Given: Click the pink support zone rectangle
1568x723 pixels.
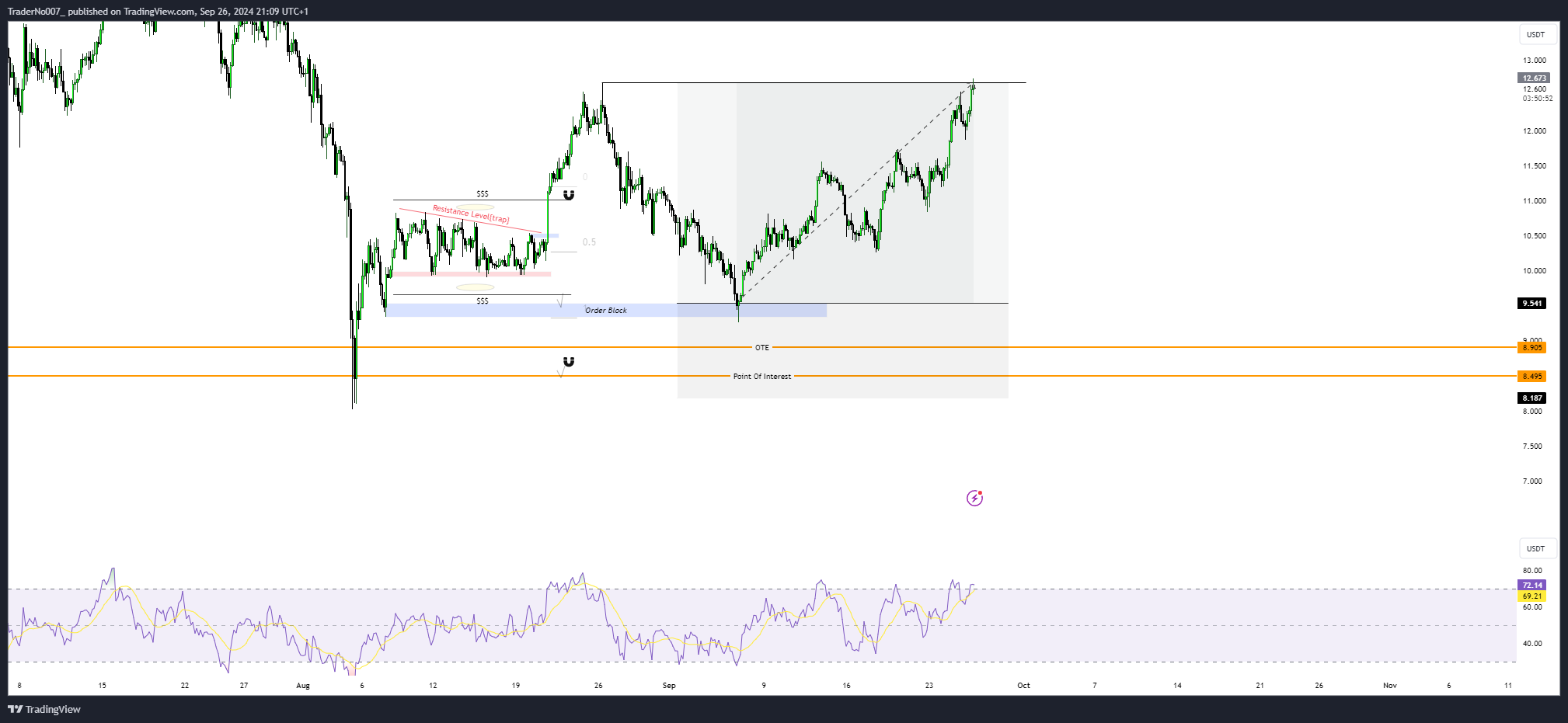Looking at the screenshot, I should tap(472, 273).
